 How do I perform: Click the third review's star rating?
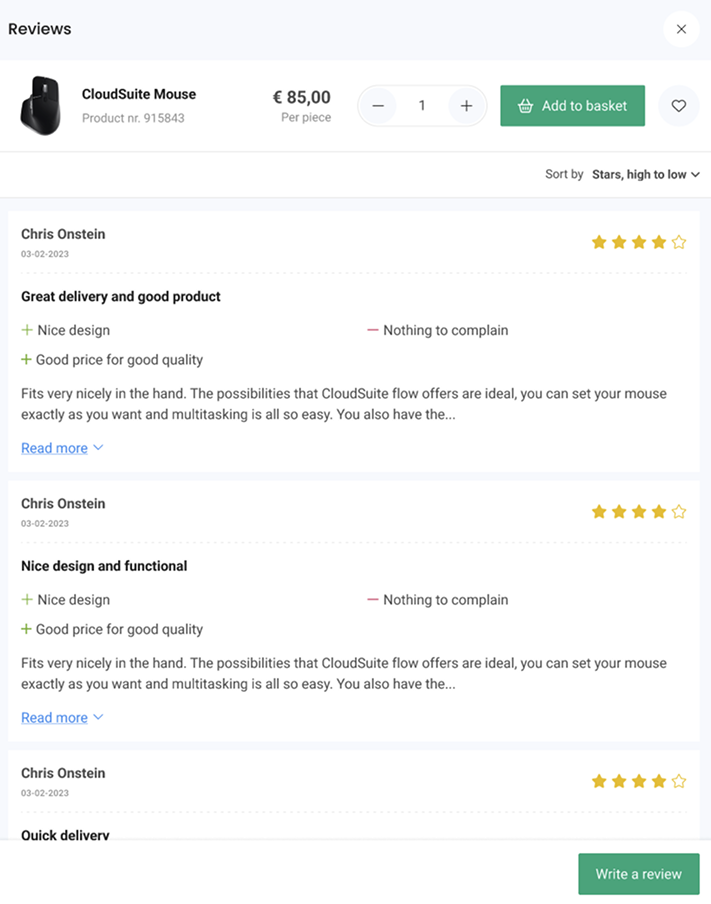click(x=638, y=781)
